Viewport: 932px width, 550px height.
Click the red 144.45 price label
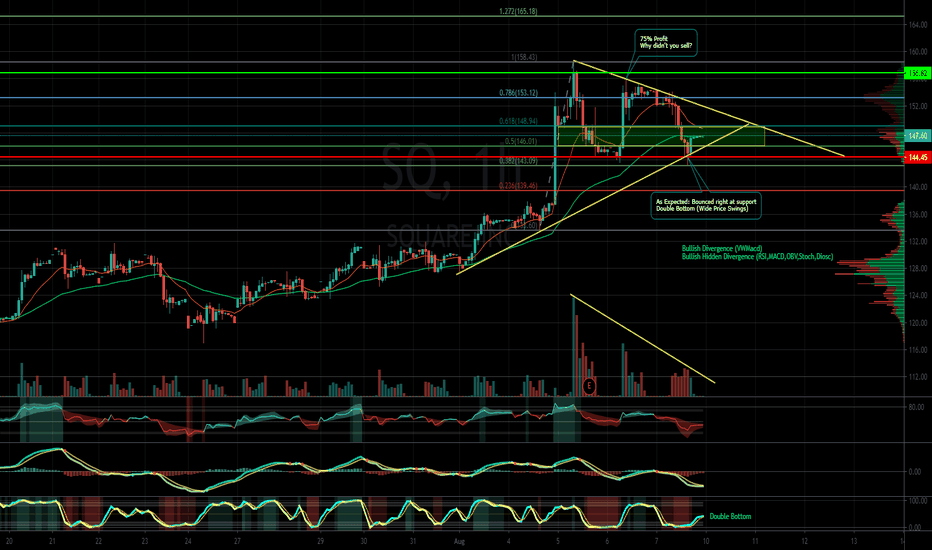pos(918,158)
